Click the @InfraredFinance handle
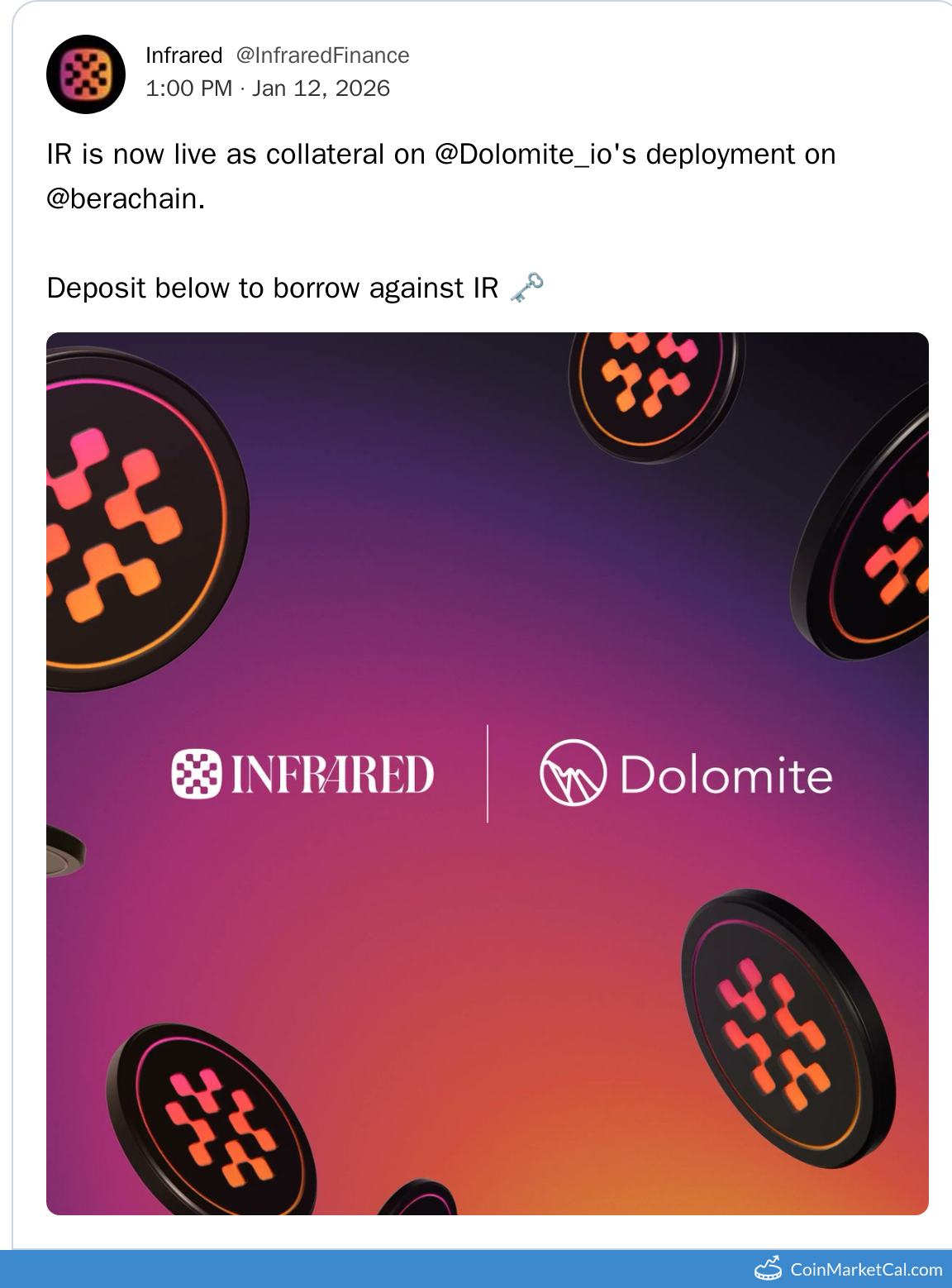Viewport: 952px width, 1288px height. [322, 55]
